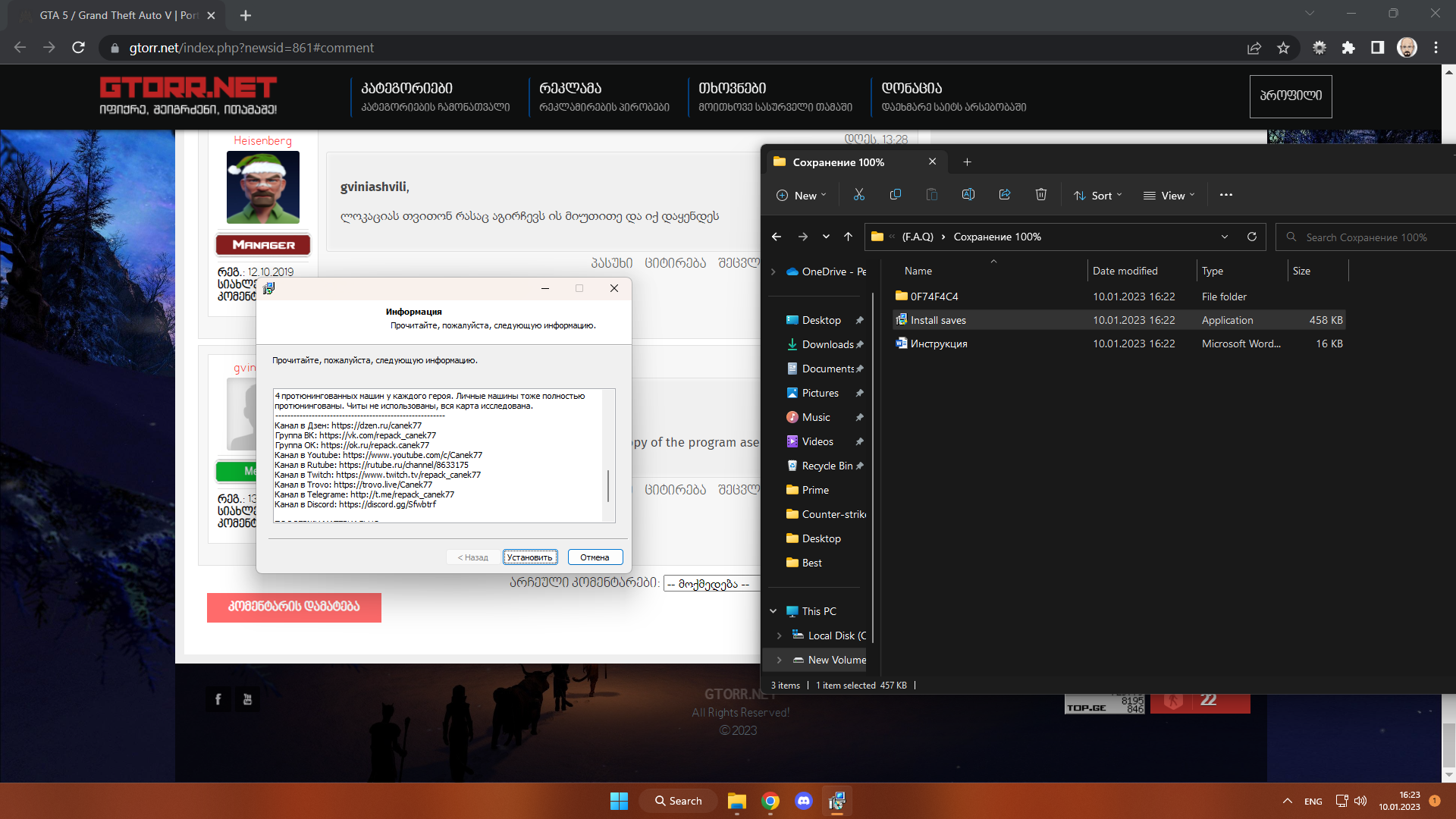This screenshot has height=819, width=1456.
Task: Open File Explorer from the taskbar
Action: (x=736, y=801)
